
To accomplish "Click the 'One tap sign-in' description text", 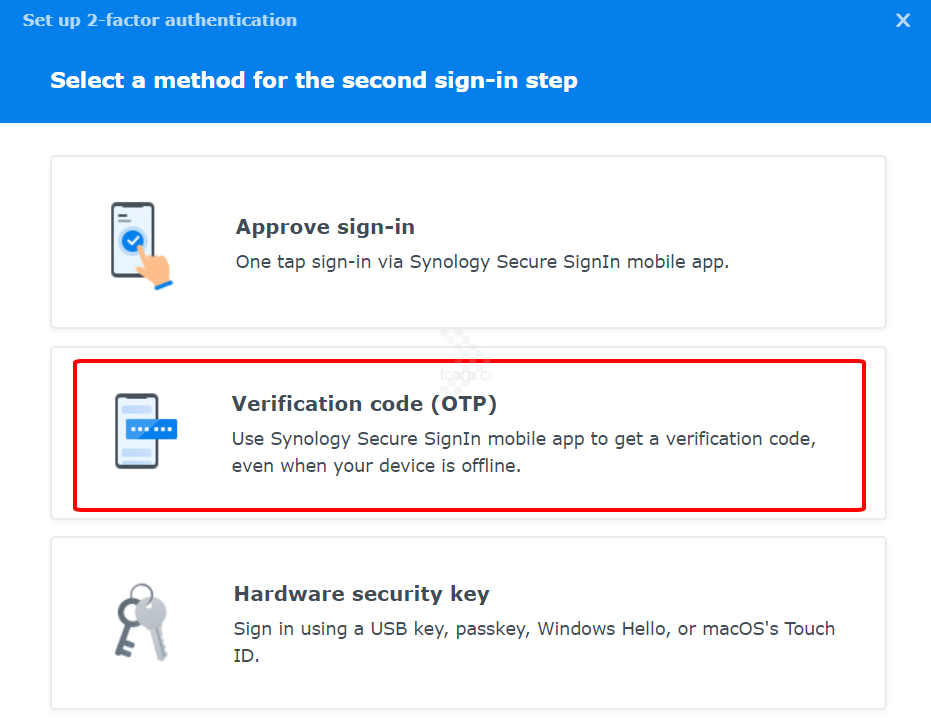I will pyautogui.click(x=482, y=262).
